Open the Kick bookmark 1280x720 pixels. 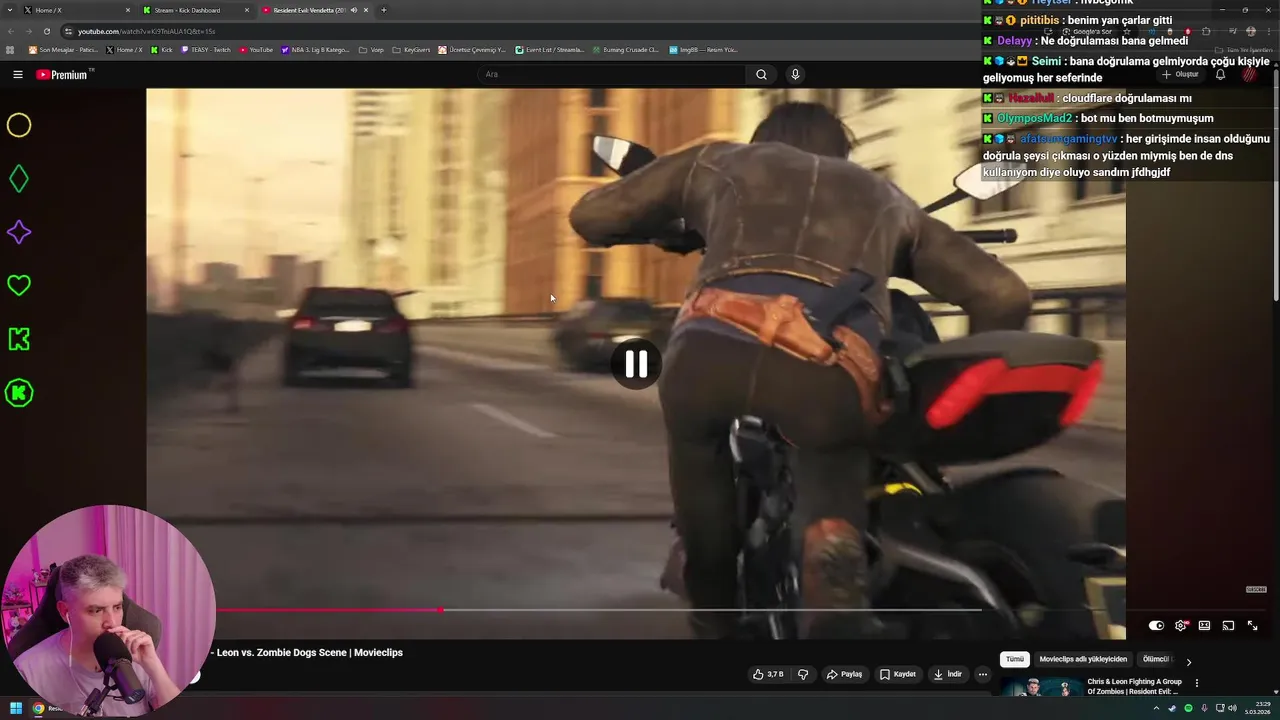(x=161, y=49)
